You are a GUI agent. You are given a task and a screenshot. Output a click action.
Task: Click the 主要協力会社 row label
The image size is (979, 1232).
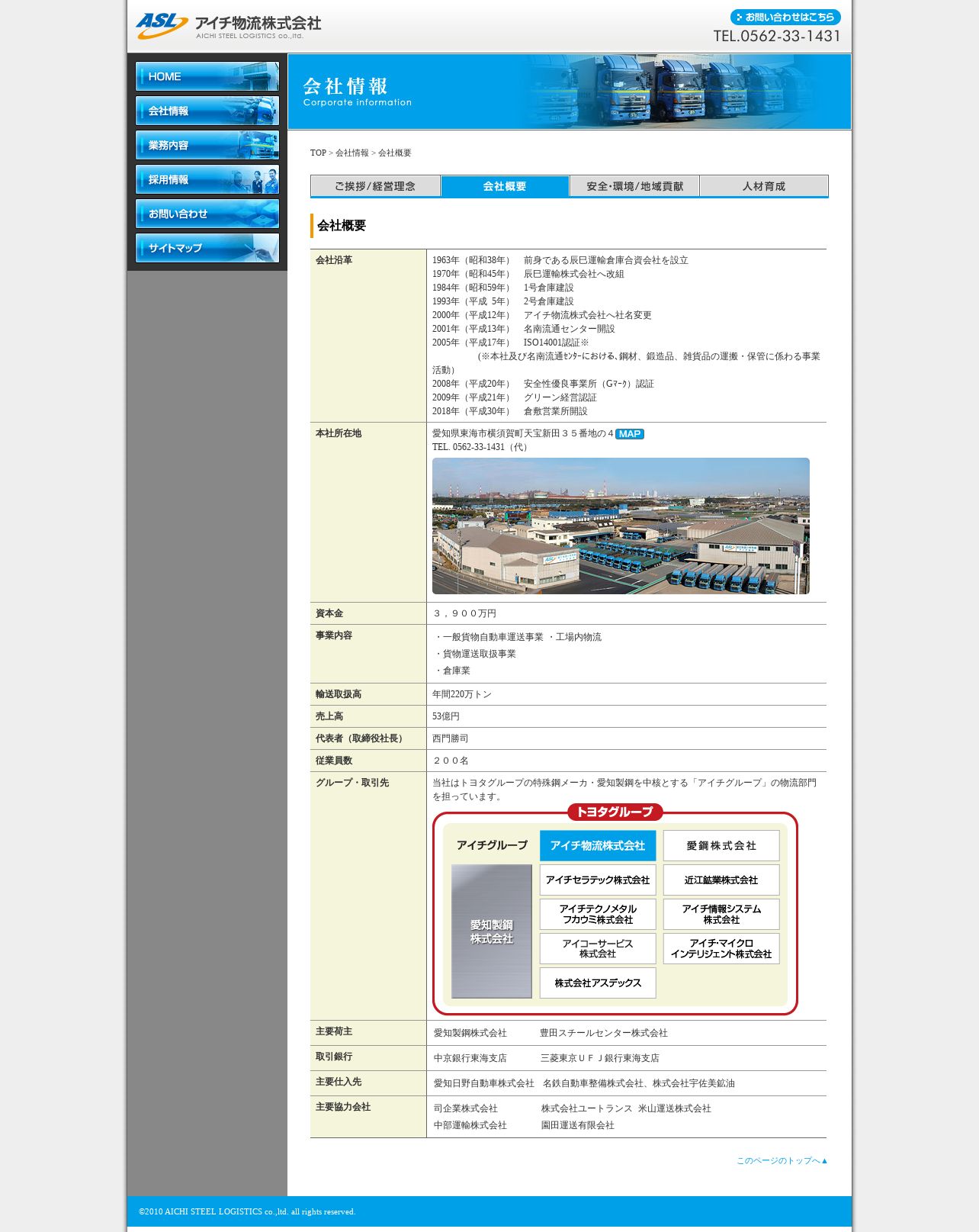pos(343,1107)
